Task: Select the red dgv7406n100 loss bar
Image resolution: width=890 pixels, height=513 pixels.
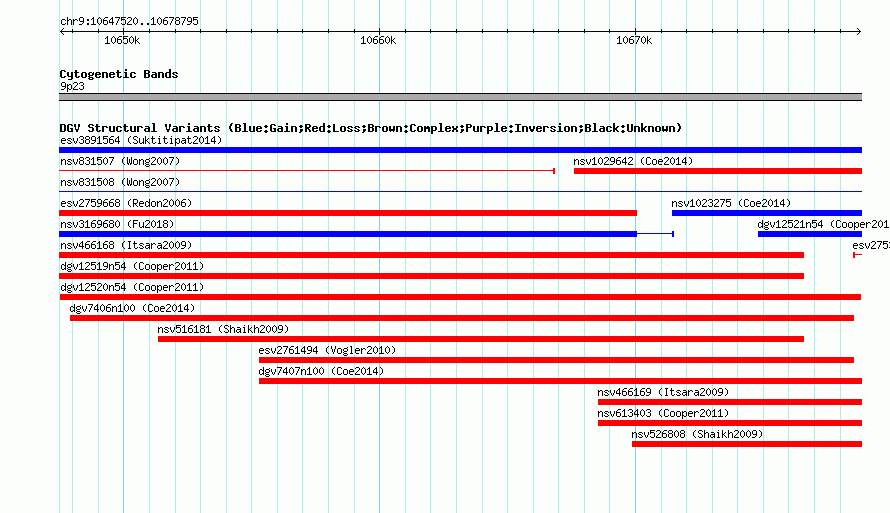Action: (x=462, y=318)
